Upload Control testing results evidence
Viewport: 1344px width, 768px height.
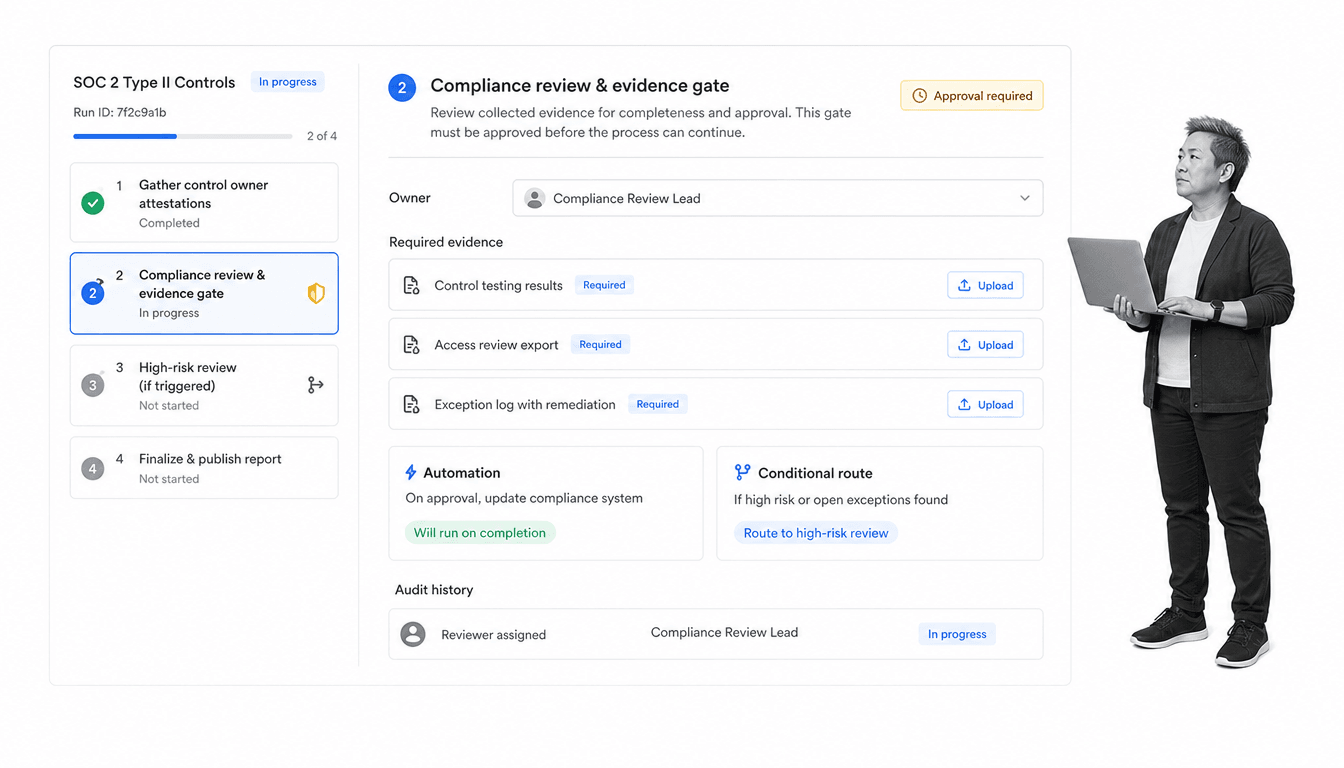point(985,285)
